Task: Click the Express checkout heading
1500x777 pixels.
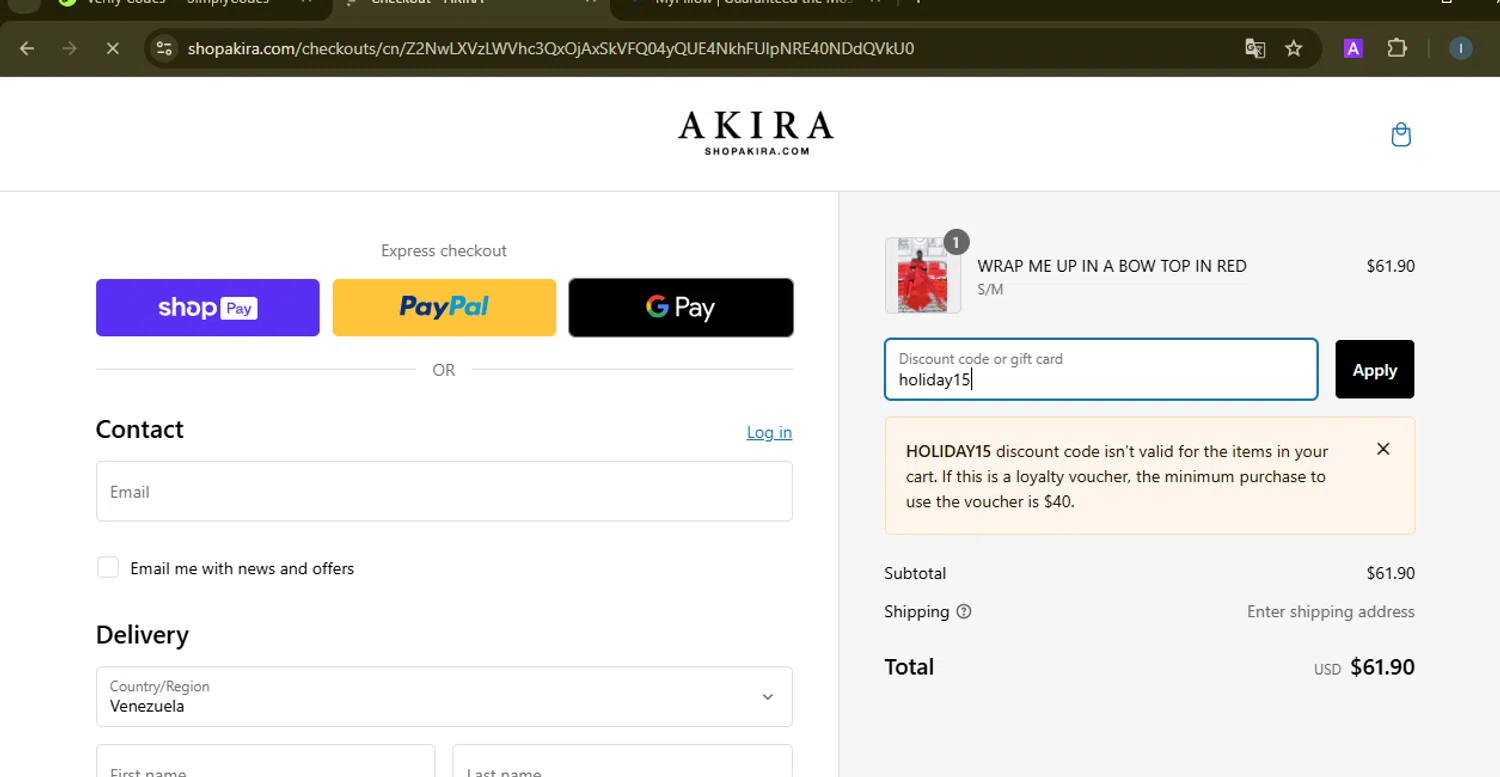Action: [444, 251]
